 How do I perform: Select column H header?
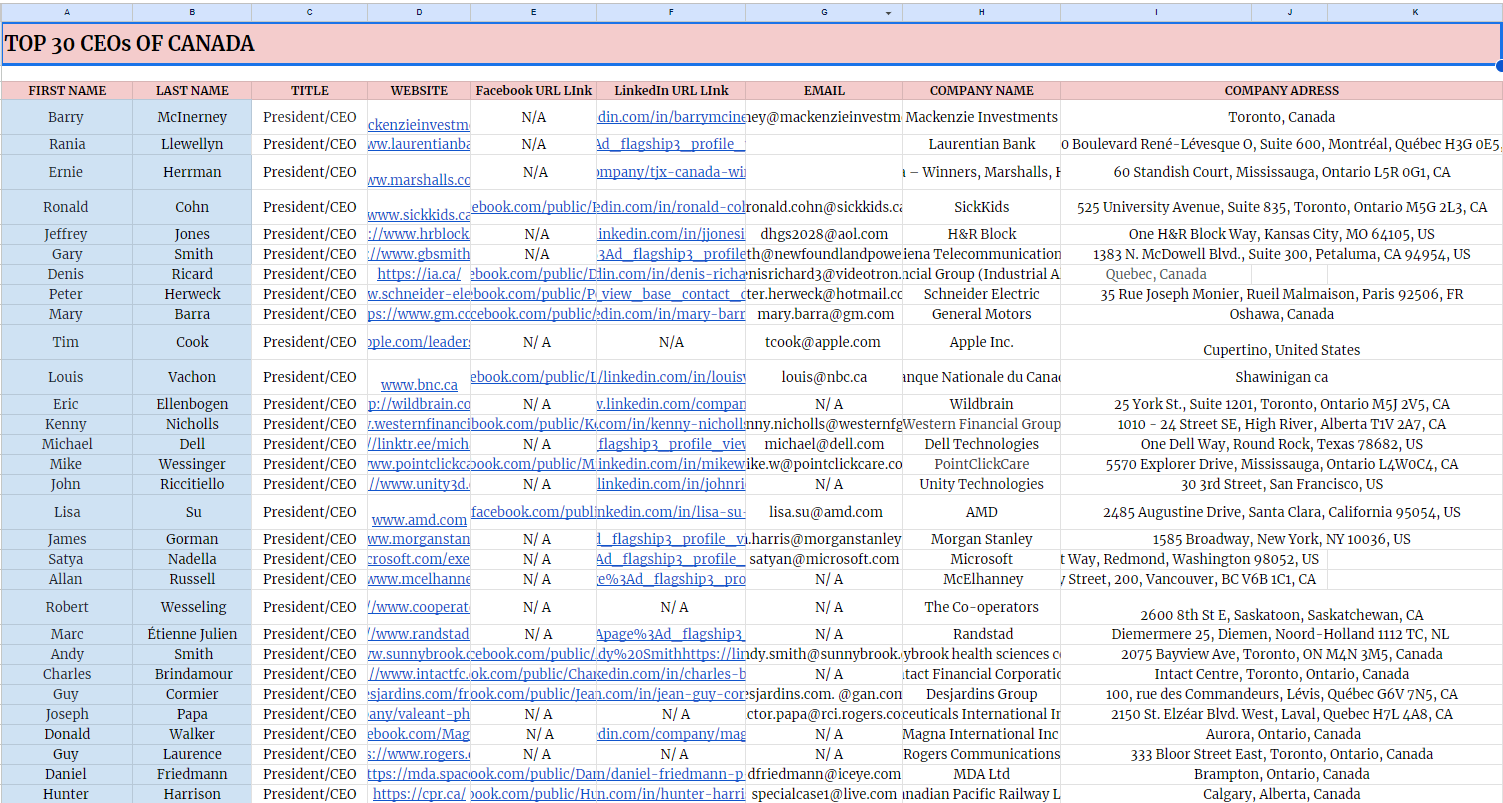(982, 12)
